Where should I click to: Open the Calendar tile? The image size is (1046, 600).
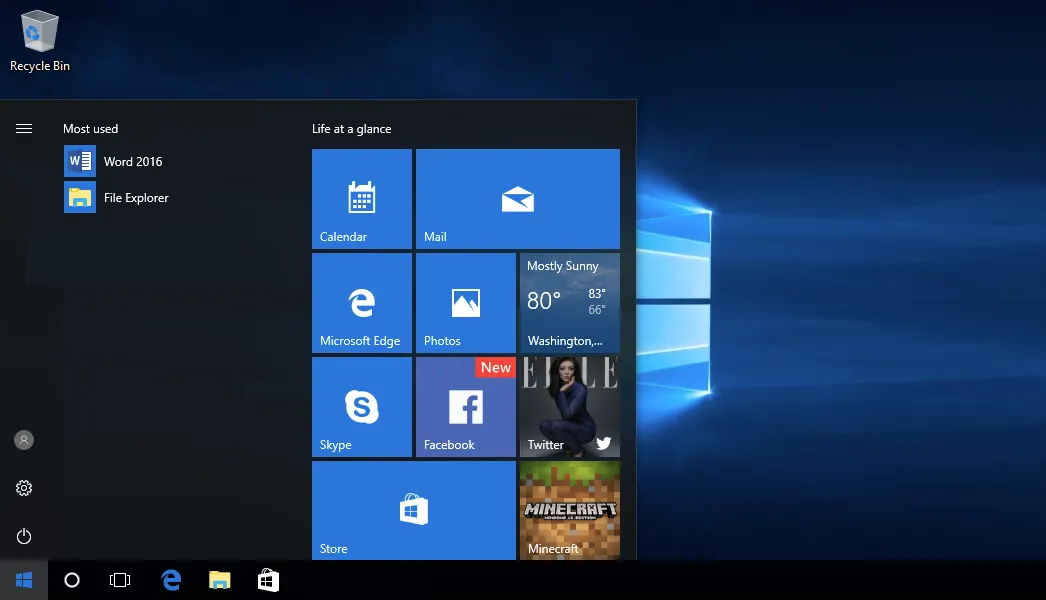[x=362, y=199]
